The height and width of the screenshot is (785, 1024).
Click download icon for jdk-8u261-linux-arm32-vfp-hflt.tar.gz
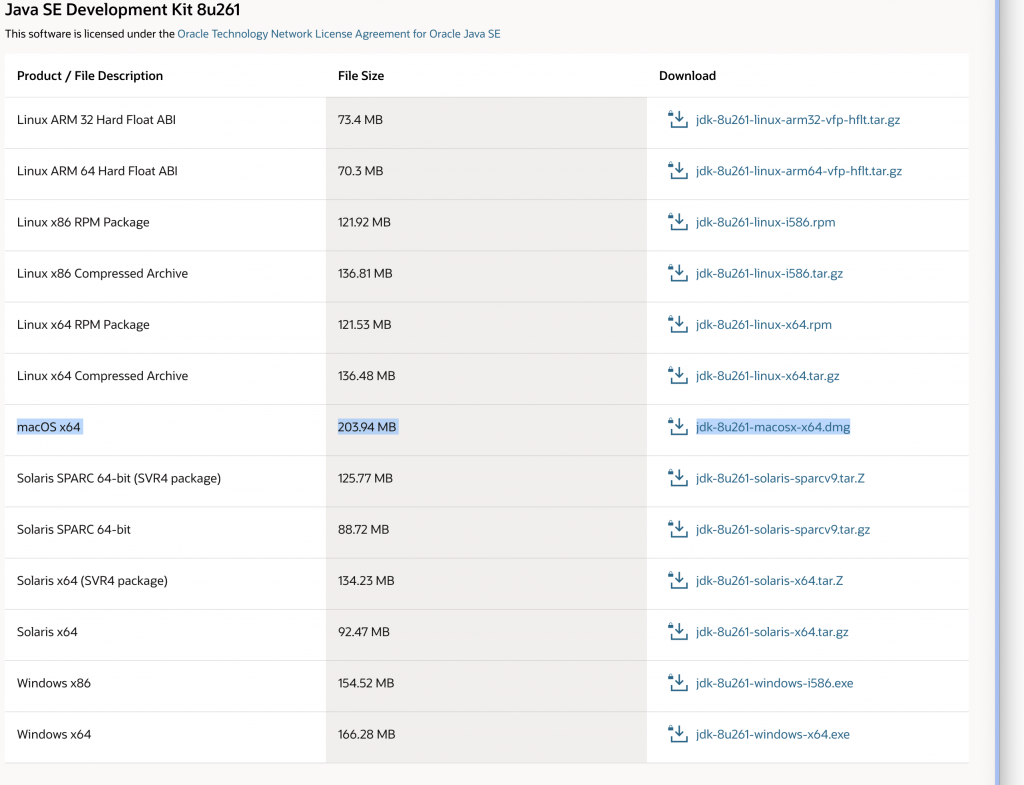pyautogui.click(x=678, y=120)
